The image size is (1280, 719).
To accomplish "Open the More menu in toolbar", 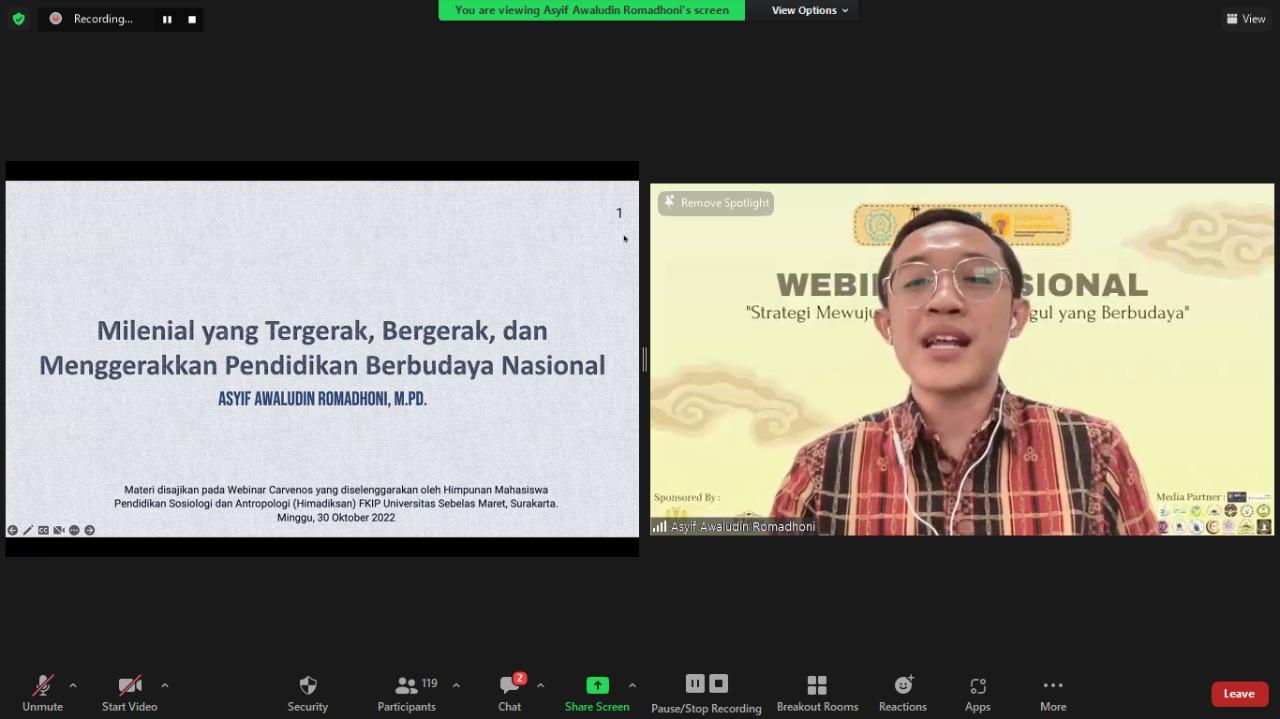I will click(x=1052, y=693).
